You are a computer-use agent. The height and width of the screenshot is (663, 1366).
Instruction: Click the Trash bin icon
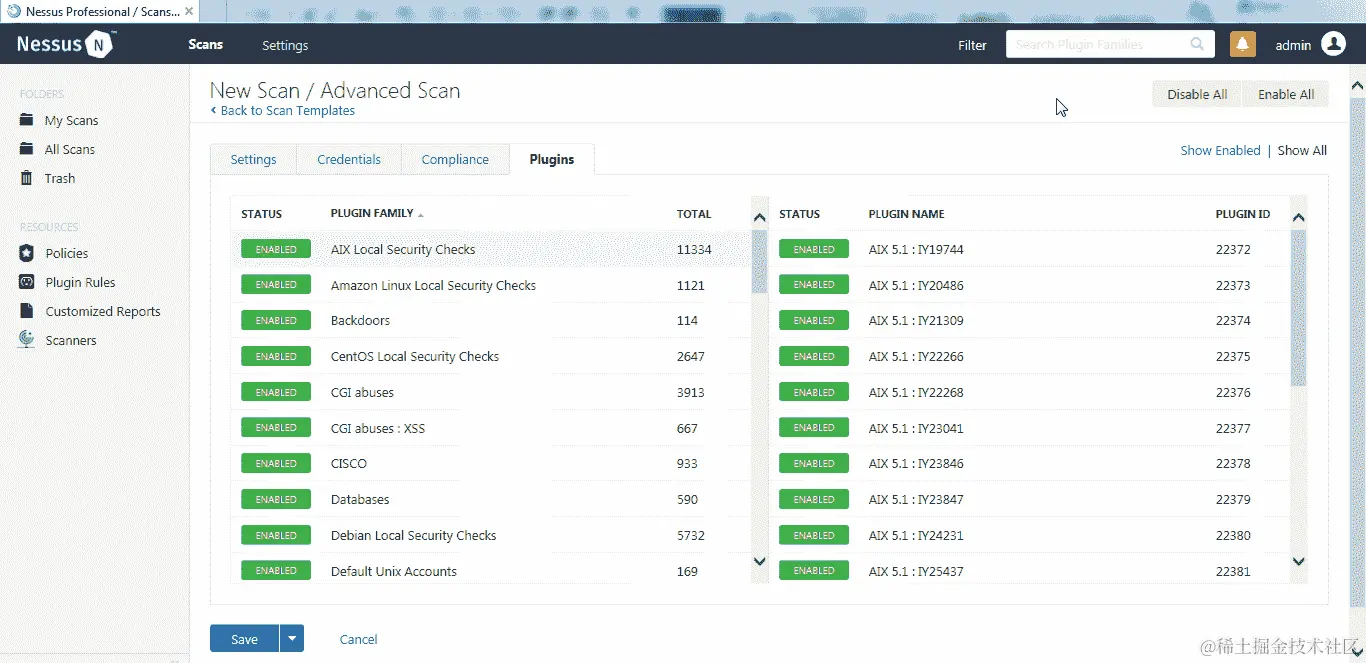tap(27, 178)
